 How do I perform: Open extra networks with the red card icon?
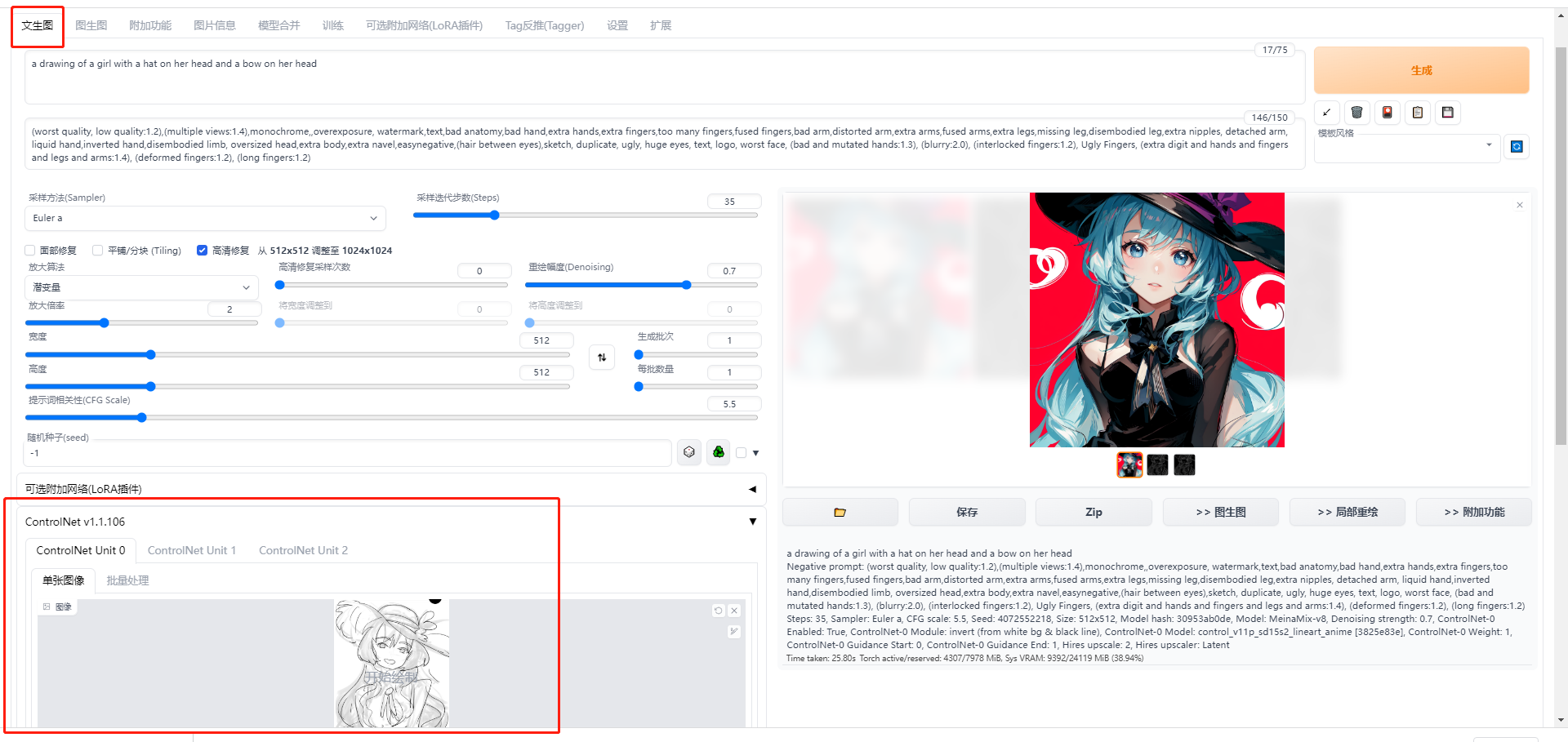point(1387,113)
